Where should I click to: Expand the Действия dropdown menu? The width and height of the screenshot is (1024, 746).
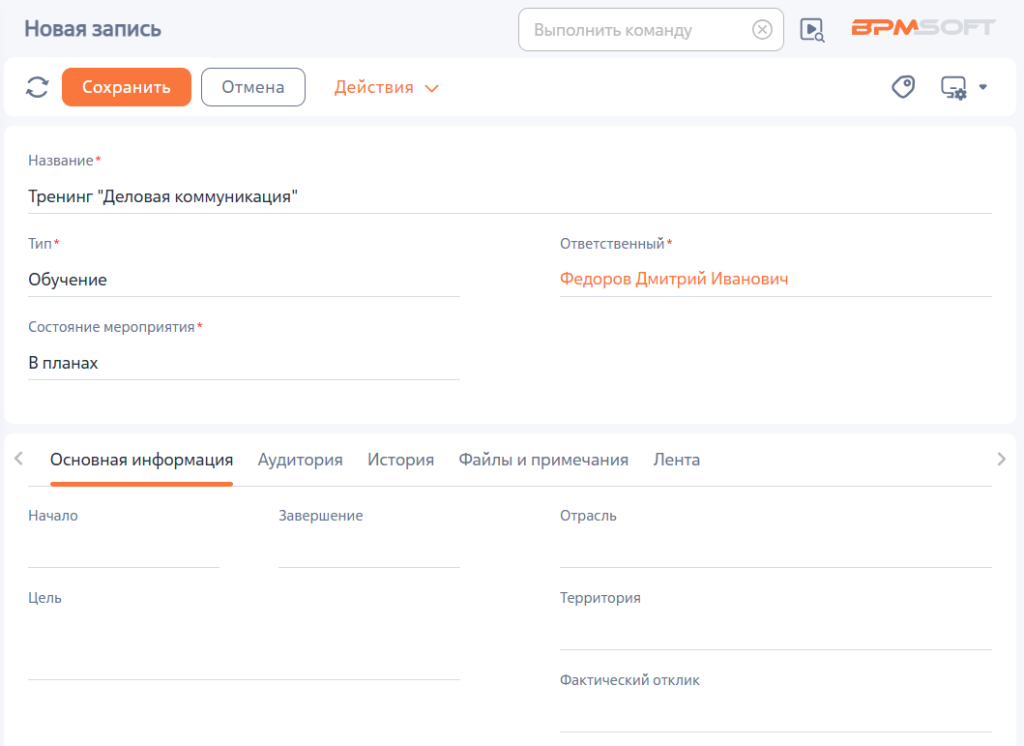coord(386,88)
